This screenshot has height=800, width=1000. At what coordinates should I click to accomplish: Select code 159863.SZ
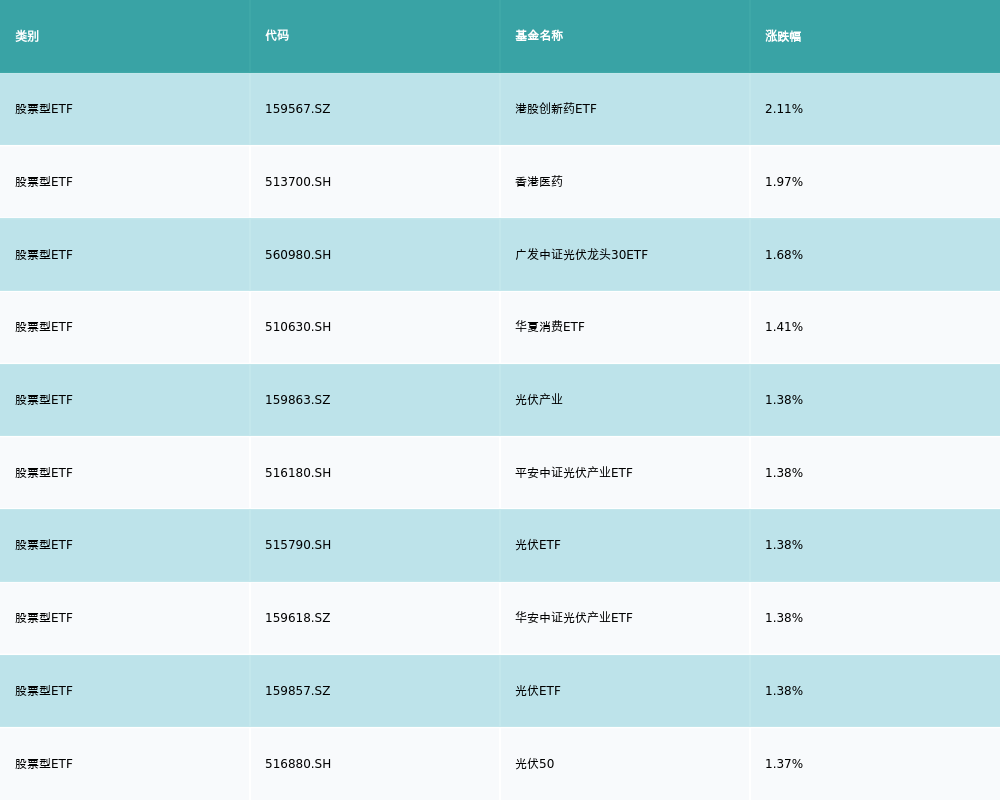pyautogui.click(x=298, y=400)
